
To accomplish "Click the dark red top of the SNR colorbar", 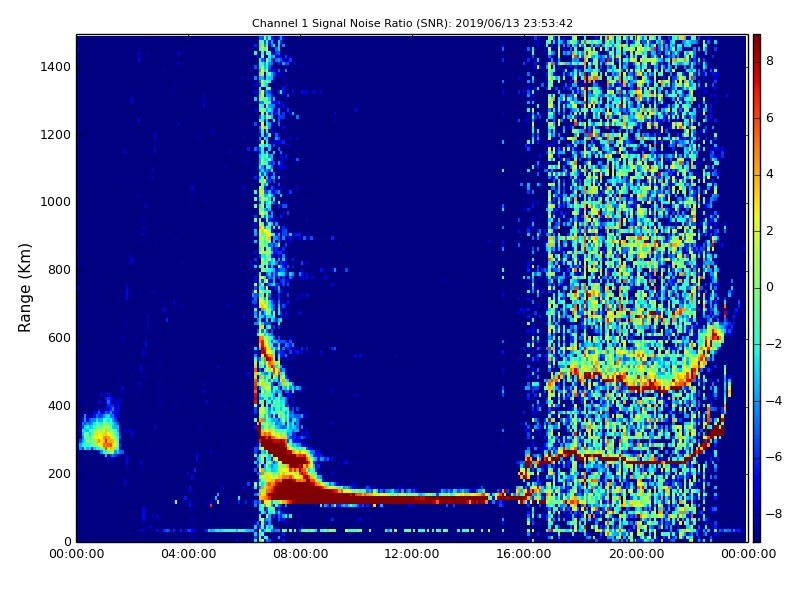I will (757, 42).
